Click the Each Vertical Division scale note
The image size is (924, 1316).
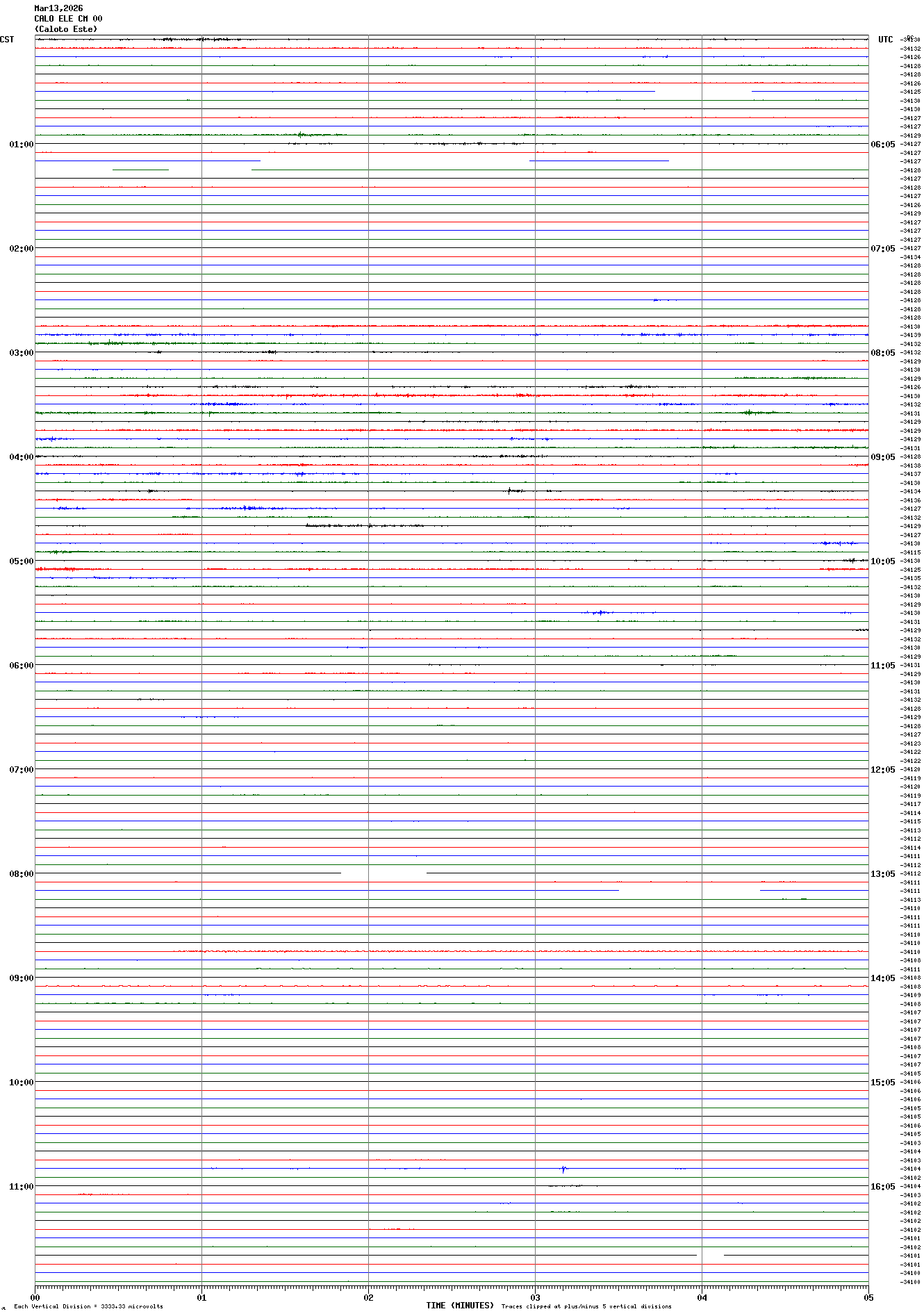88,1306
